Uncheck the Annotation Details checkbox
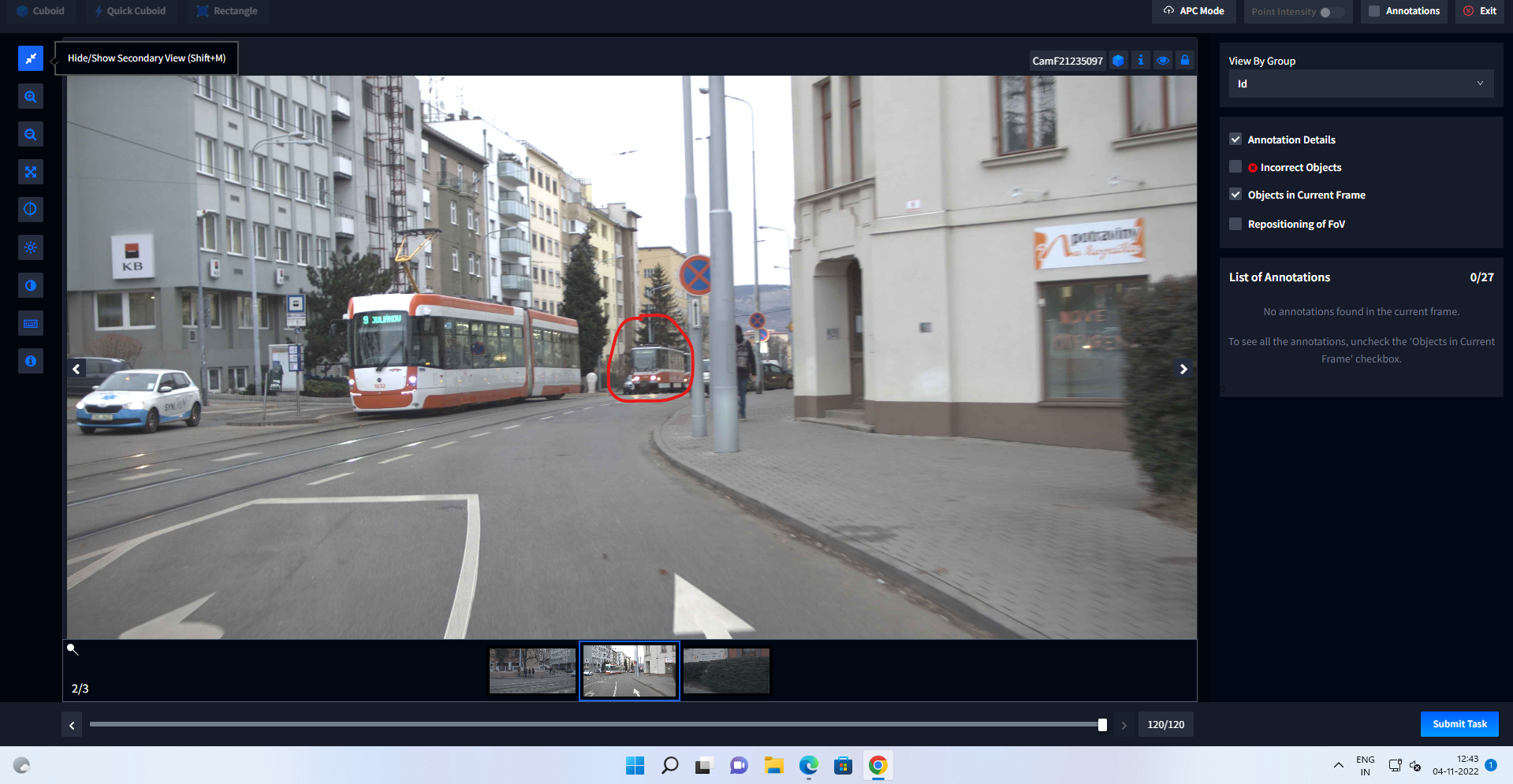Image resolution: width=1513 pixels, height=784 pixels. (1235, 139)
